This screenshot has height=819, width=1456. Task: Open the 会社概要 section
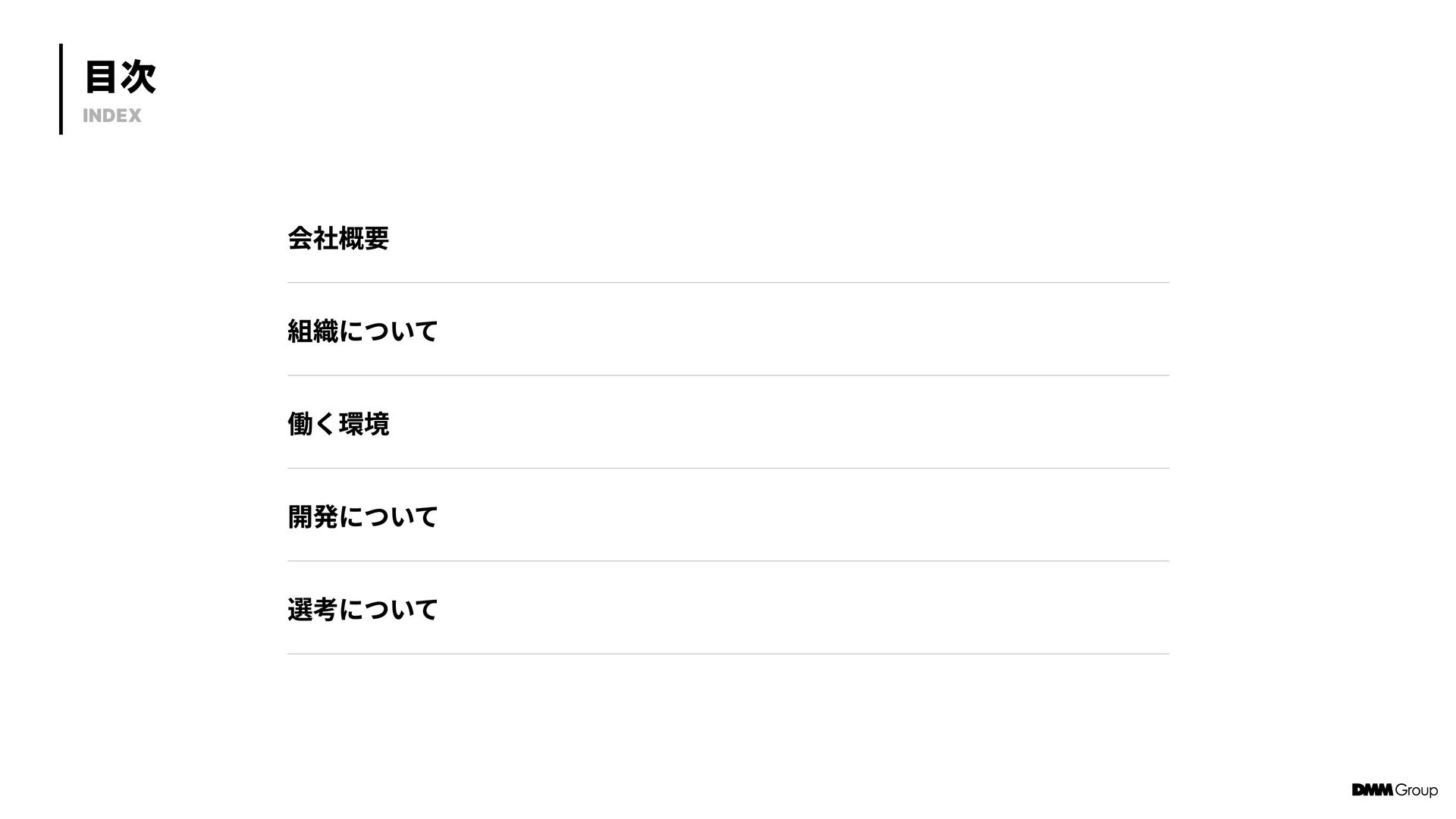[x=338, y=238]
